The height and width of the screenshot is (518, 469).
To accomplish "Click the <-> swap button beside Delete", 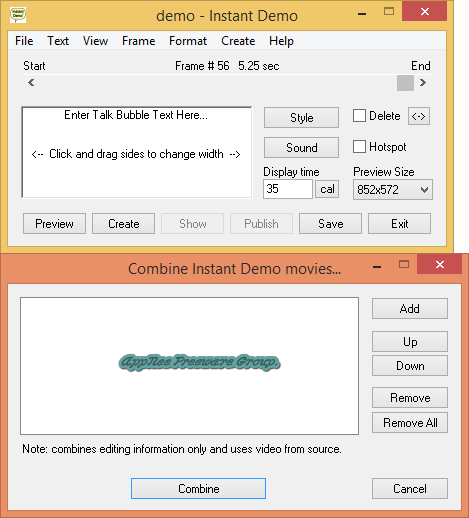I will click(x=419, y=116).
